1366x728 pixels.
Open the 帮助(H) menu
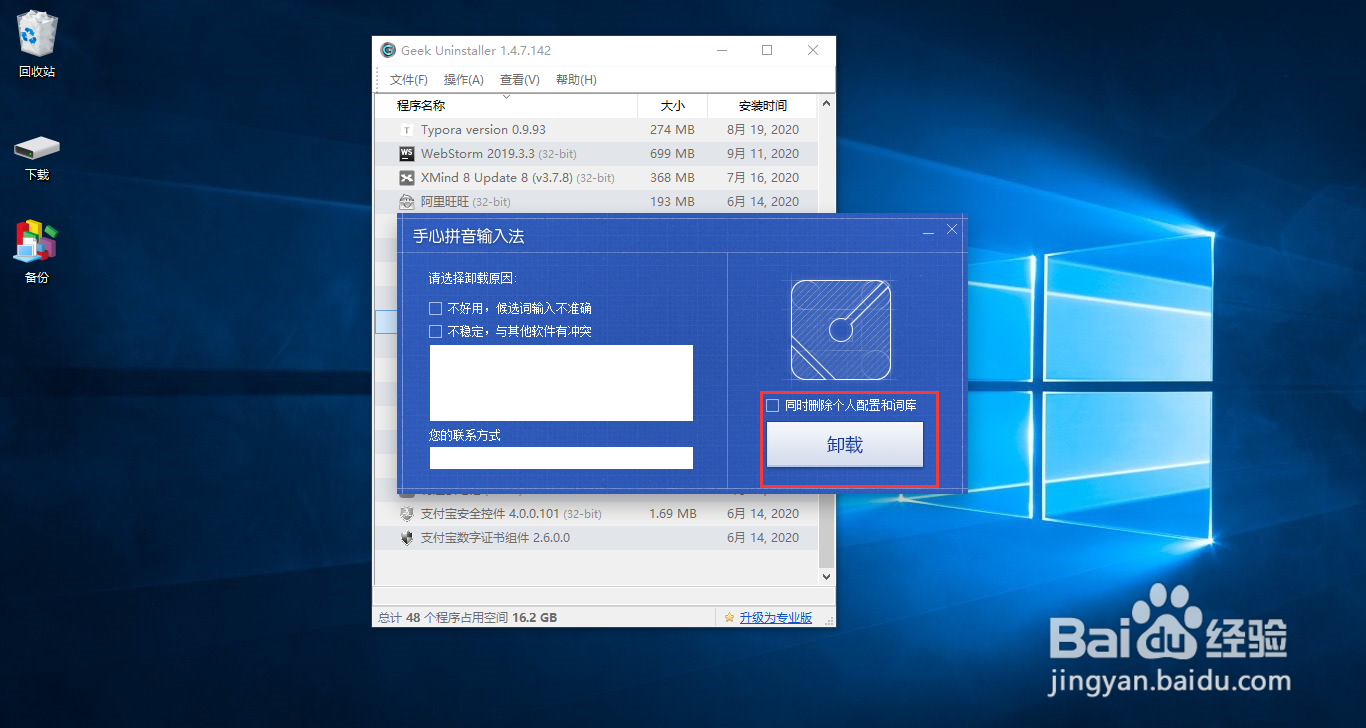(x=576, y=80)
